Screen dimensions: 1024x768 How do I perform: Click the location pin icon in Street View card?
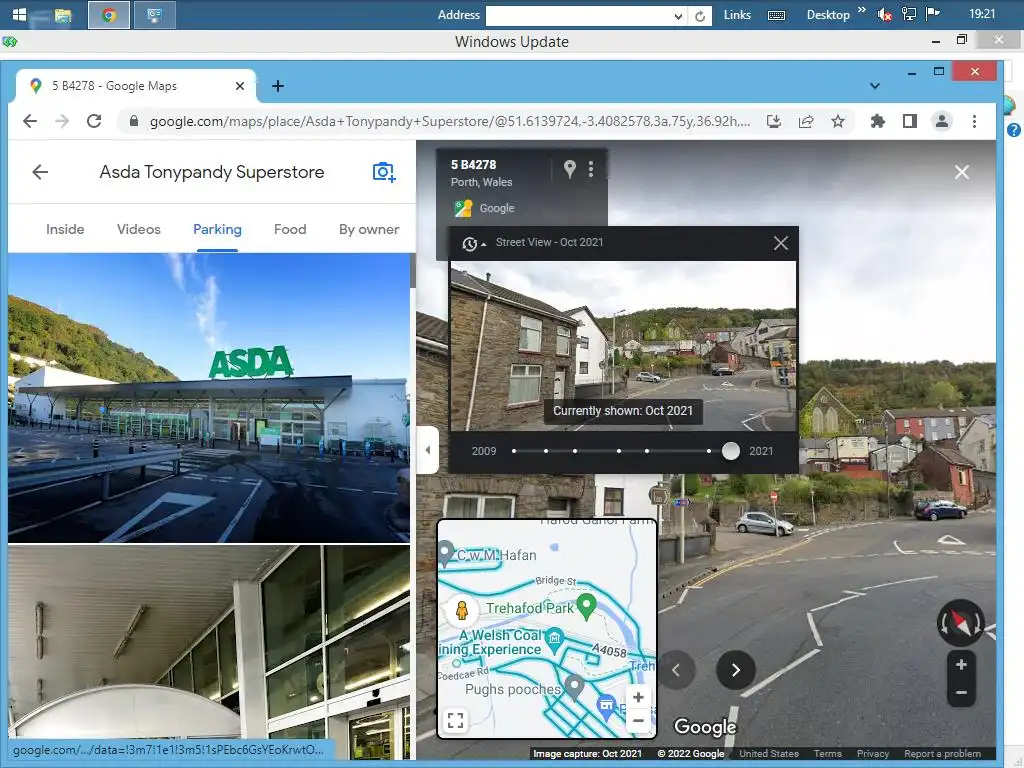click(569, 169)
